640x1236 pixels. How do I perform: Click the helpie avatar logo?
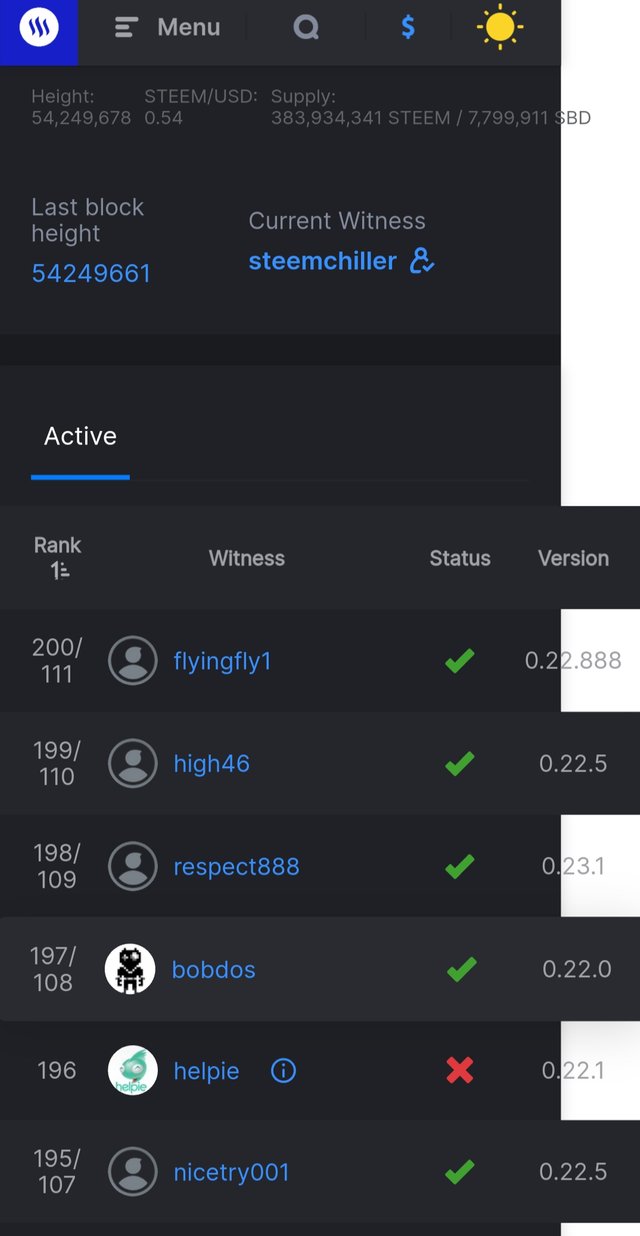pos(133,1071)
